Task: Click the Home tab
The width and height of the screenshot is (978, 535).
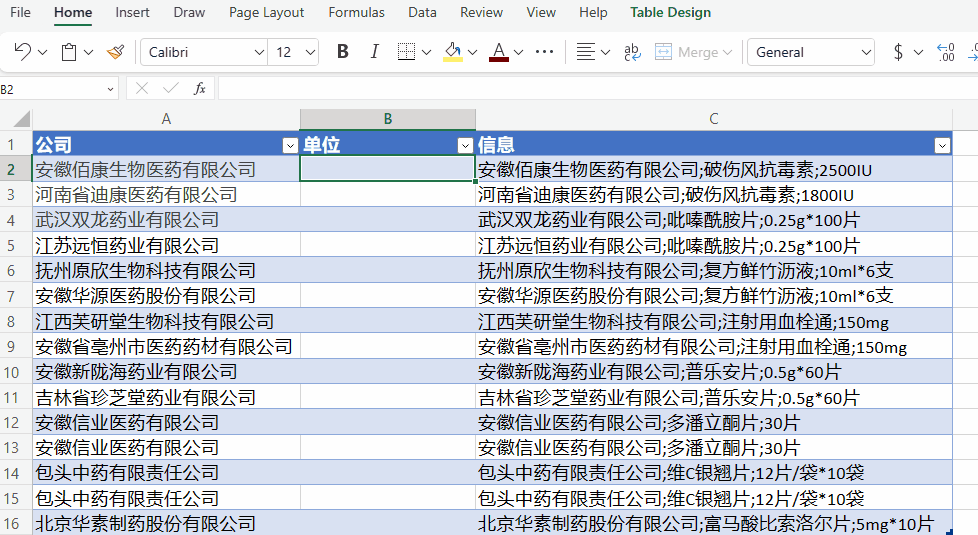Action: [73, 12]
